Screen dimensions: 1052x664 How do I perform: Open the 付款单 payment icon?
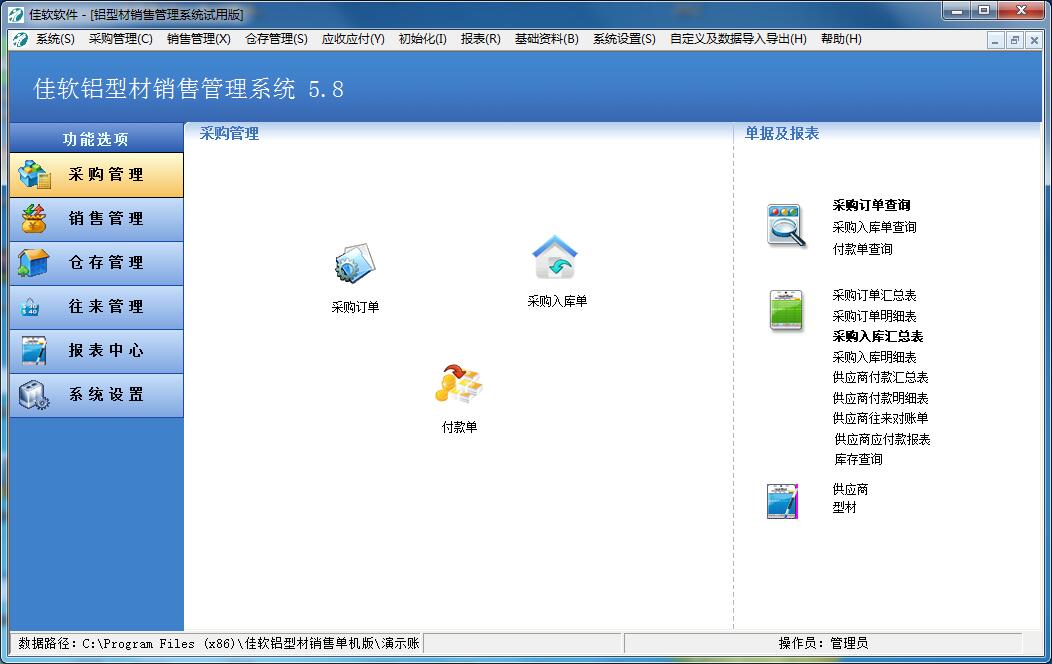pos(459,384)
